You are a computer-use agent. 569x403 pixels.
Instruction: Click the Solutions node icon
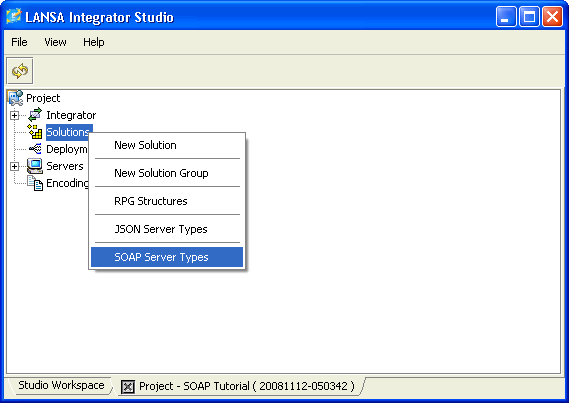pyautogui.click(x=35, y=132)
